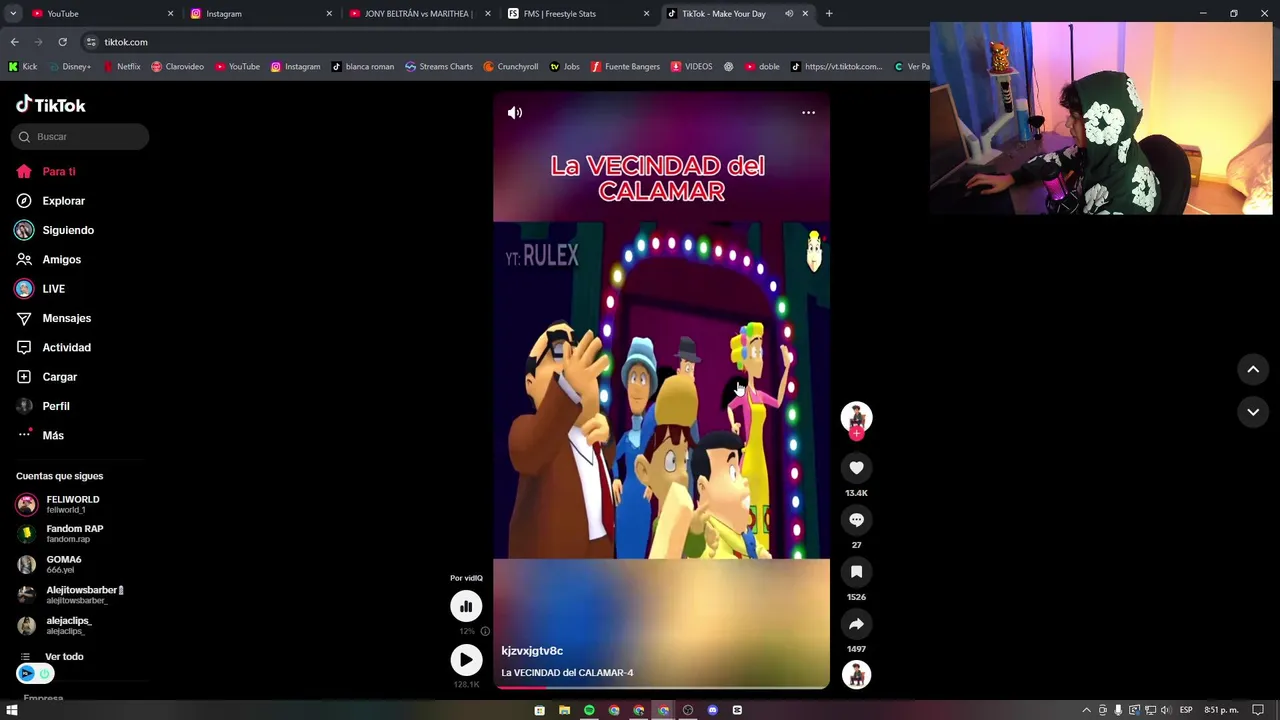Open the Fuente Bangers bookmark
1280x720 pixels.
(625, 67)
